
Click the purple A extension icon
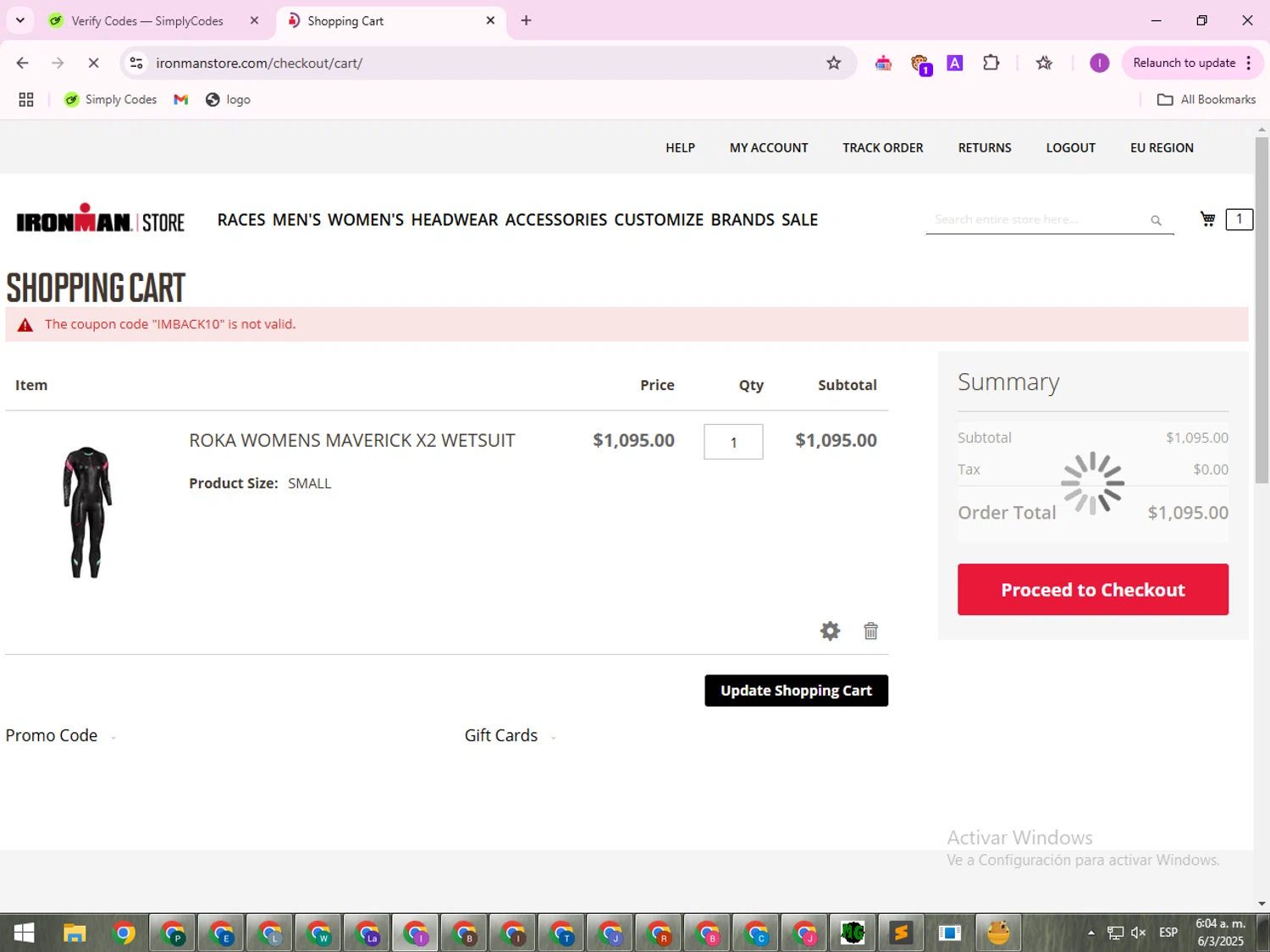pos(955,63)
